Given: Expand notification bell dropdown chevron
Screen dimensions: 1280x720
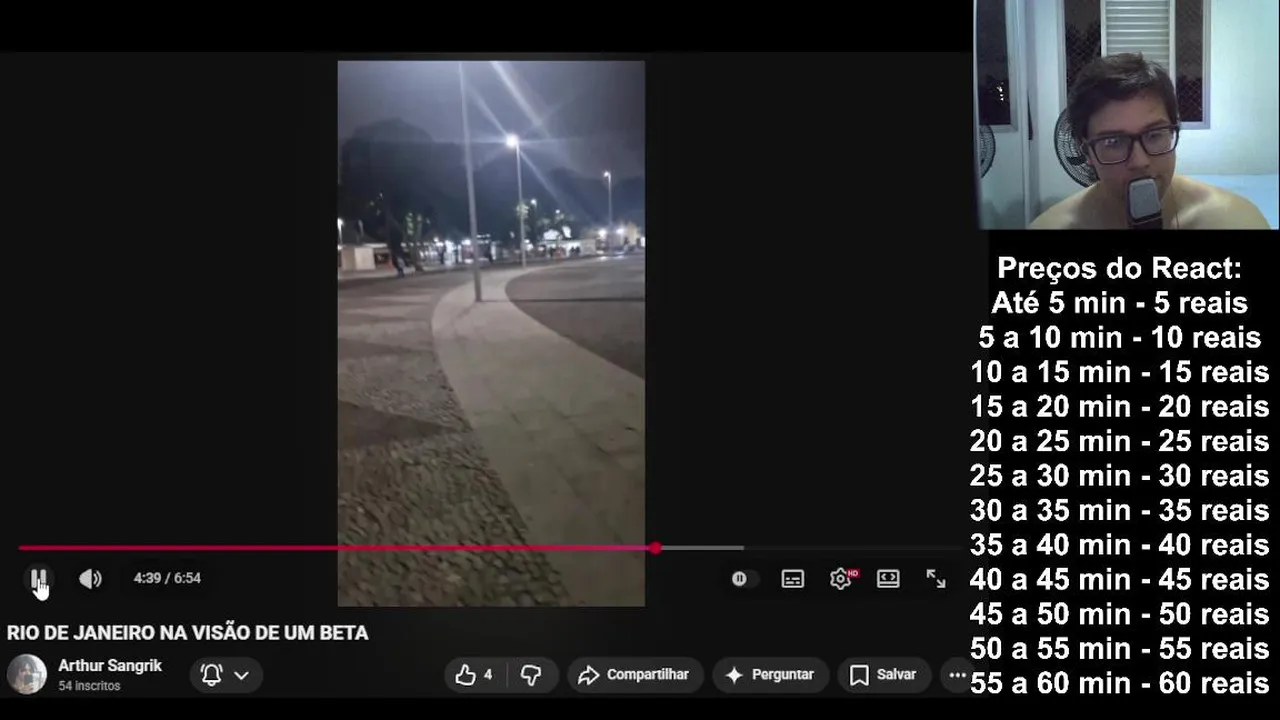Looking at the screenshot, I should tap(241, 675).
